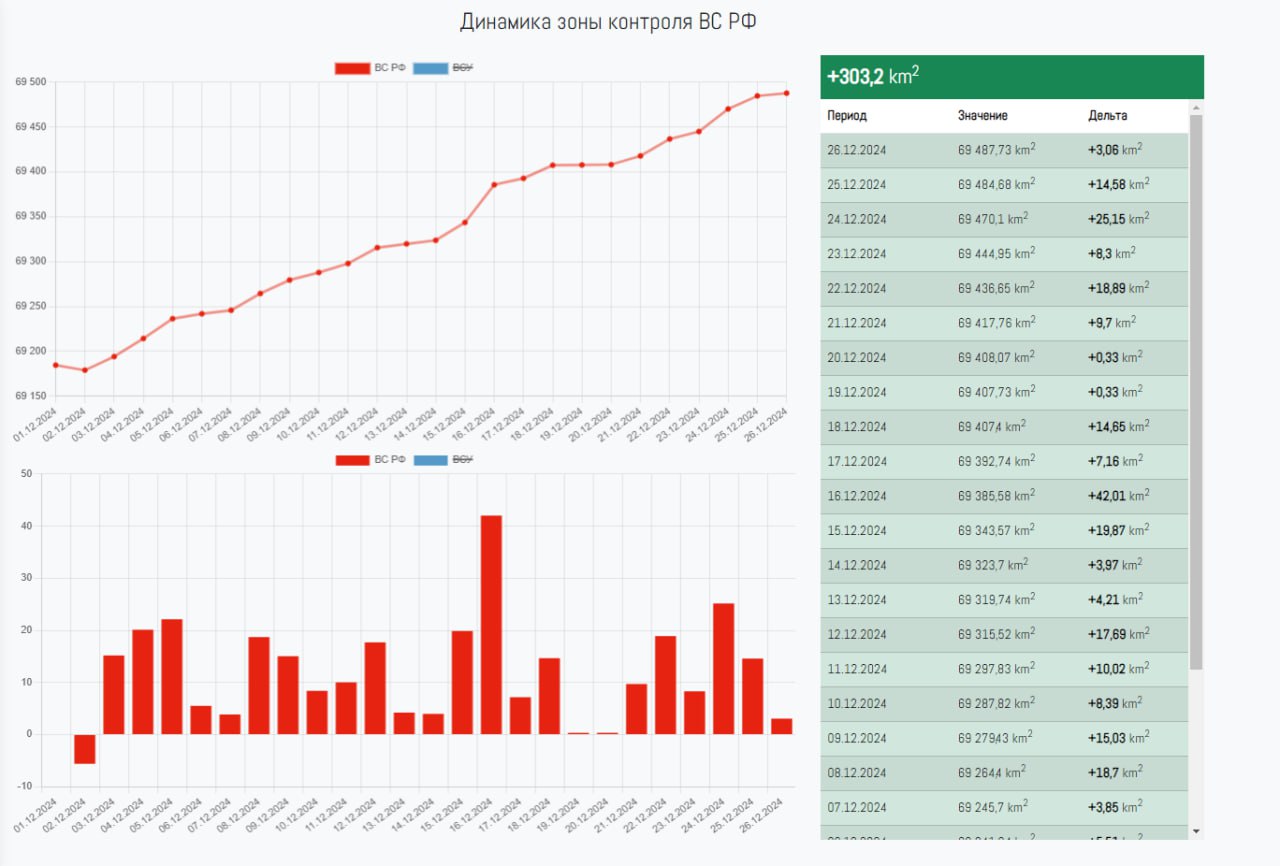Select the bar for 24.12.2024
The width and height of the screenshot is (1280, 866).
(x=723, y=668)
